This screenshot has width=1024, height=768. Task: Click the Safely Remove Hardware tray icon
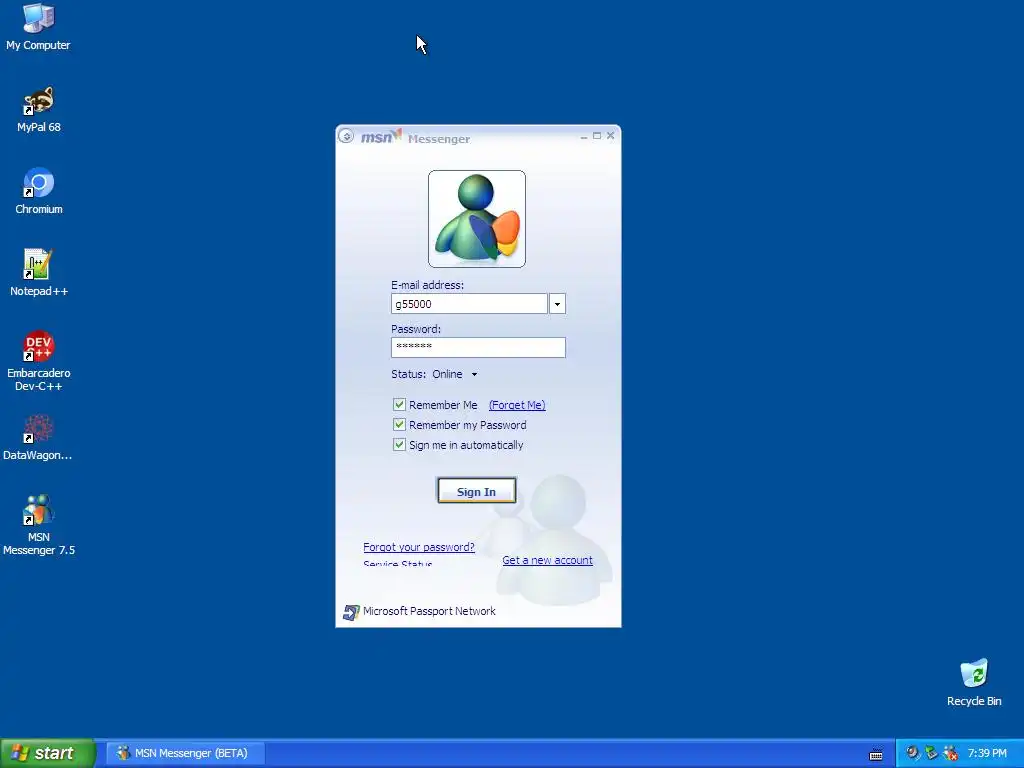tap(931, 753)
